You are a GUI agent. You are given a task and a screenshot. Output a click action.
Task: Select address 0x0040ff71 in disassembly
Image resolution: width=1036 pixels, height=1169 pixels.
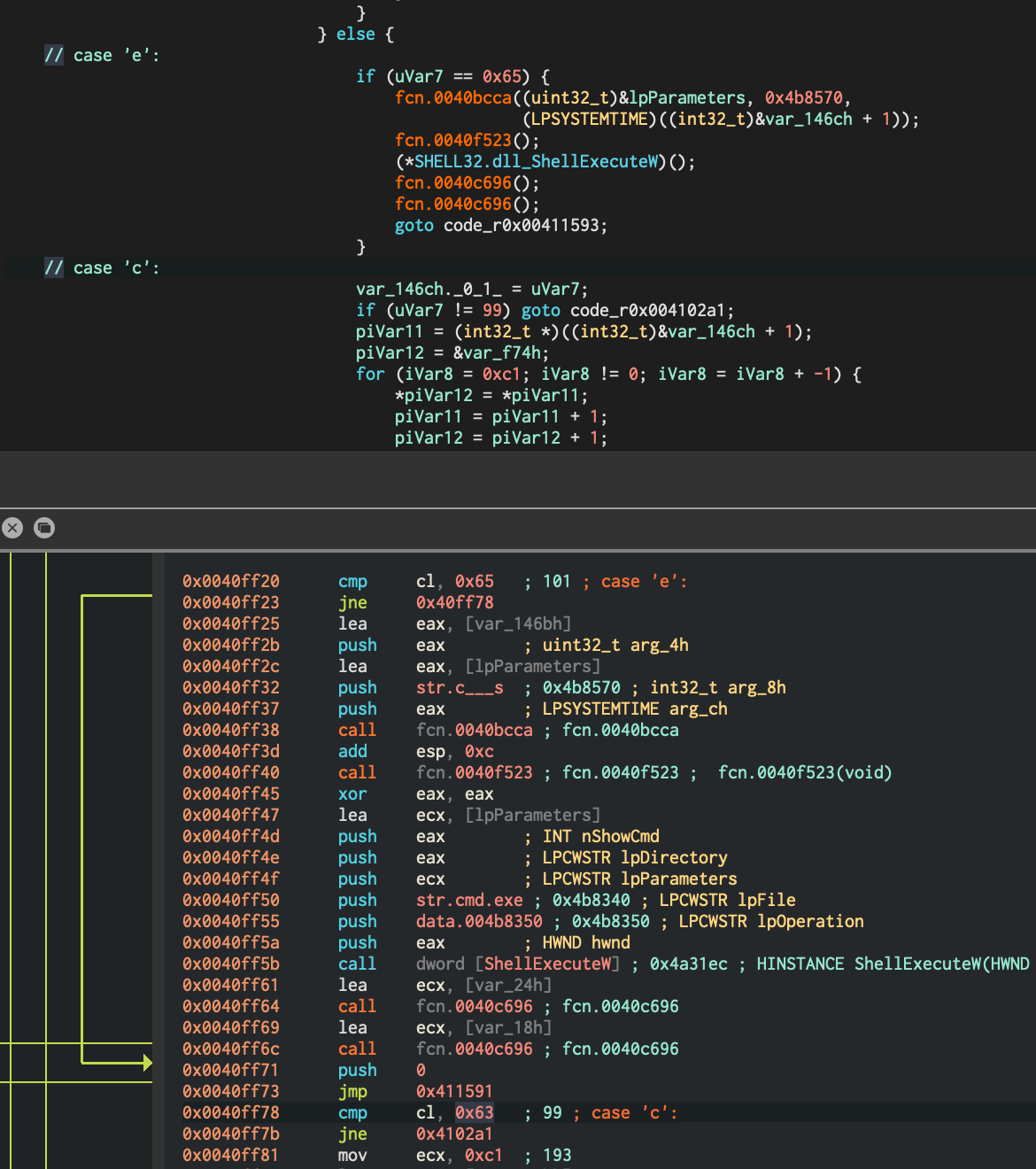point(231,1070)
